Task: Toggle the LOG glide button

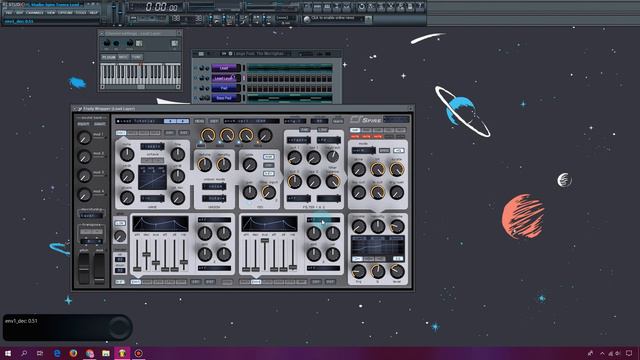Action: (120, 223)
